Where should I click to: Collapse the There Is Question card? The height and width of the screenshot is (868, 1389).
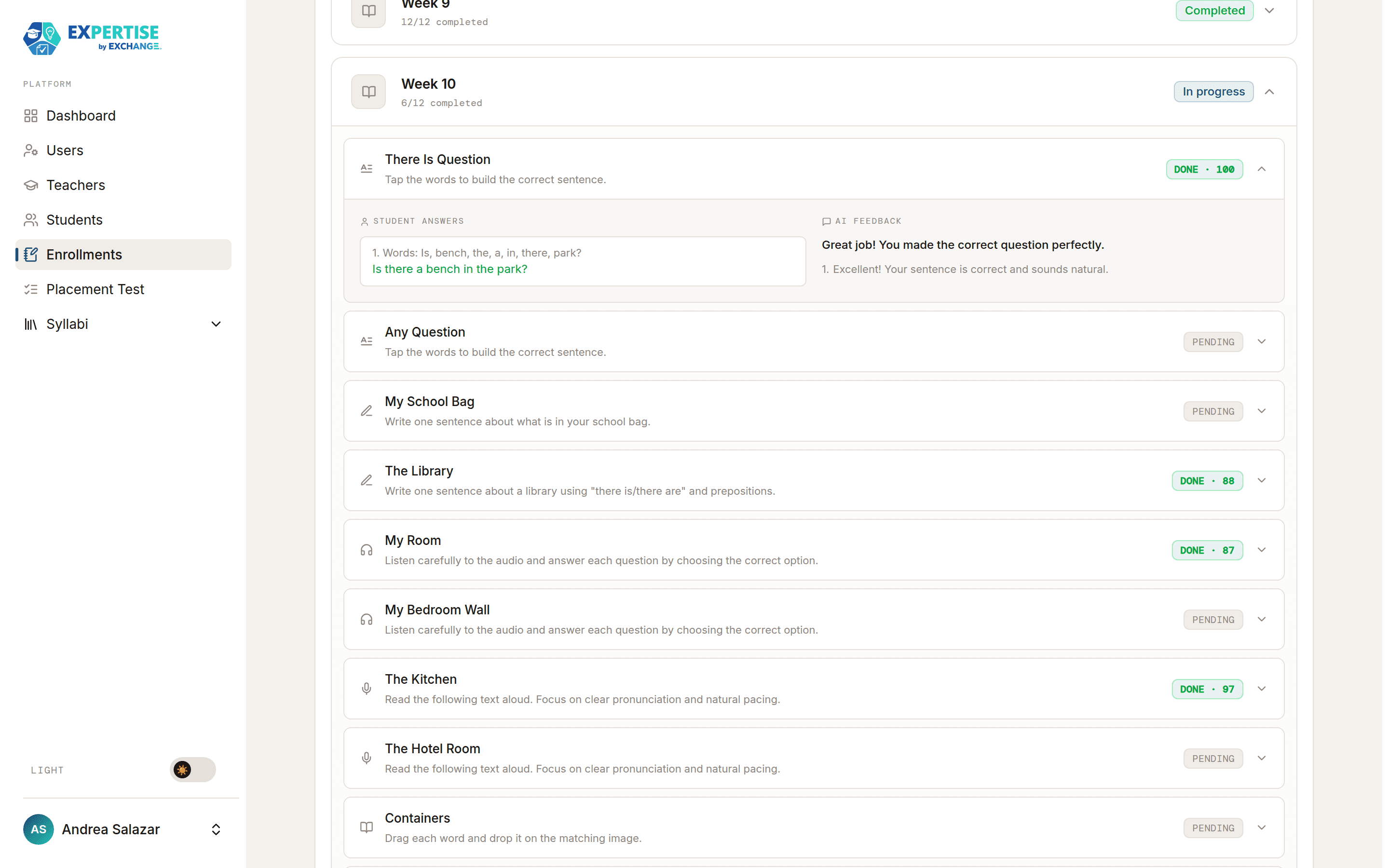click(1262, 169)
